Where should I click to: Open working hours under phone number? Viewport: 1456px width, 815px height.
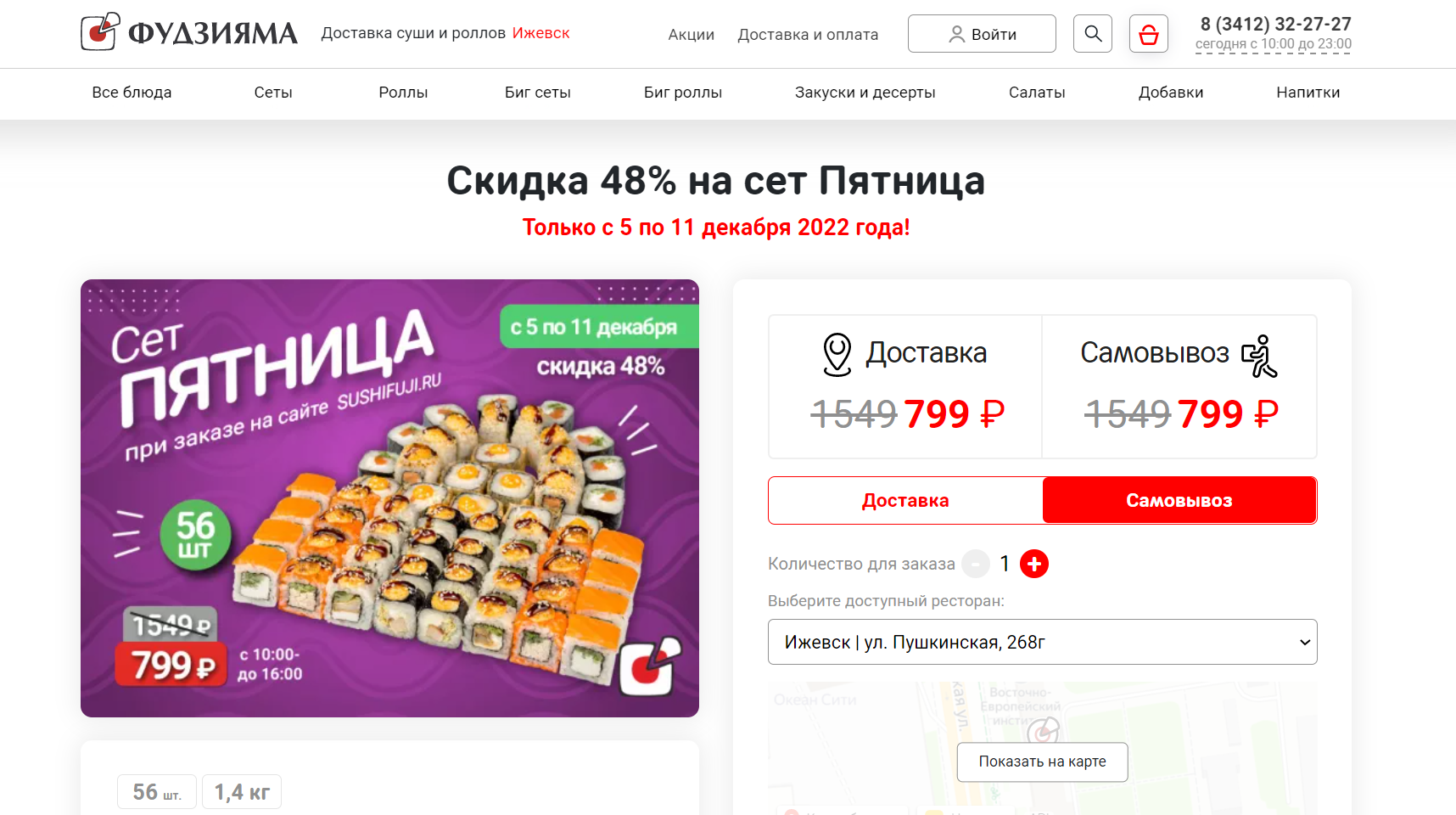1273,44
